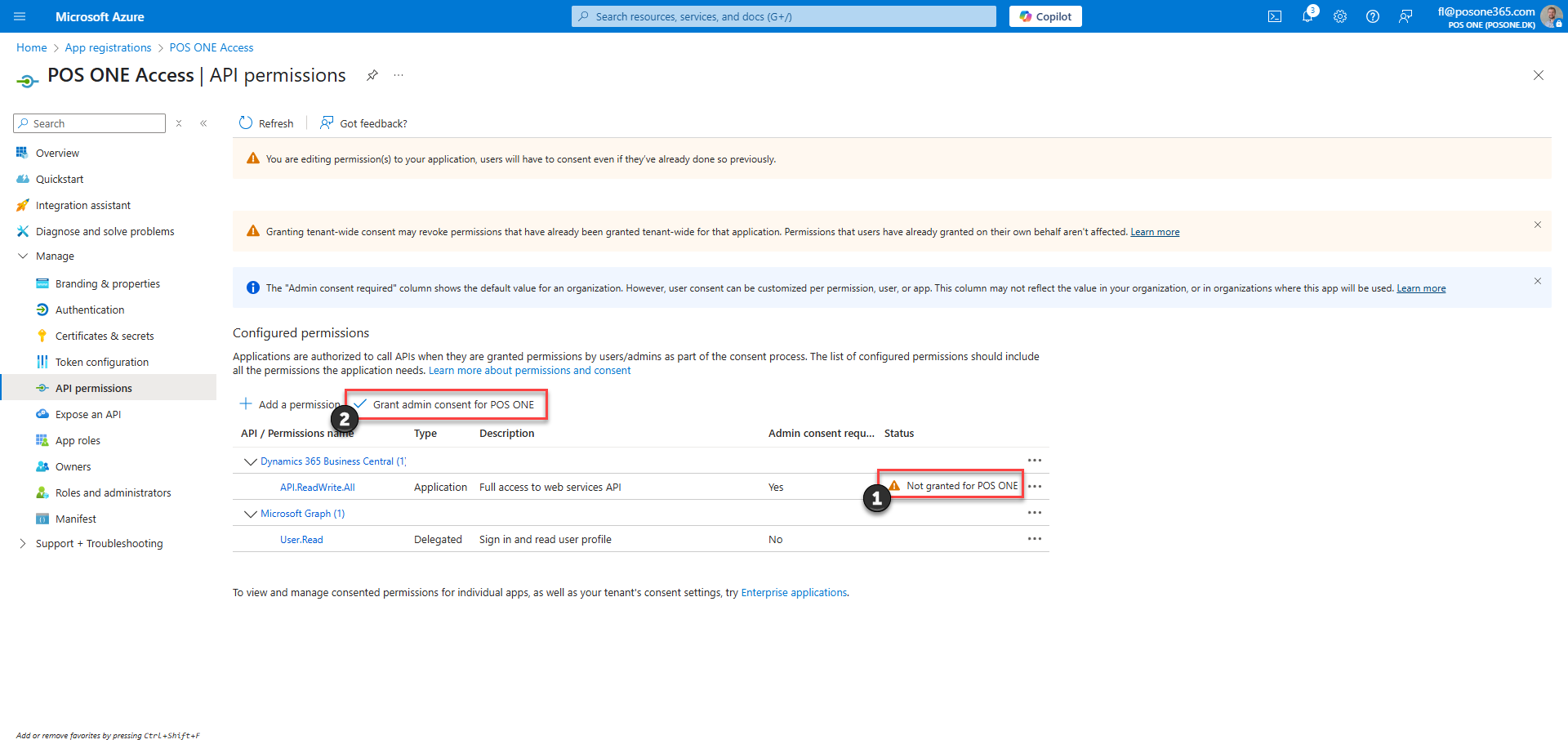Click Learn more in blue info banner
The image size is (1568, 744).
coord(1421,288)
